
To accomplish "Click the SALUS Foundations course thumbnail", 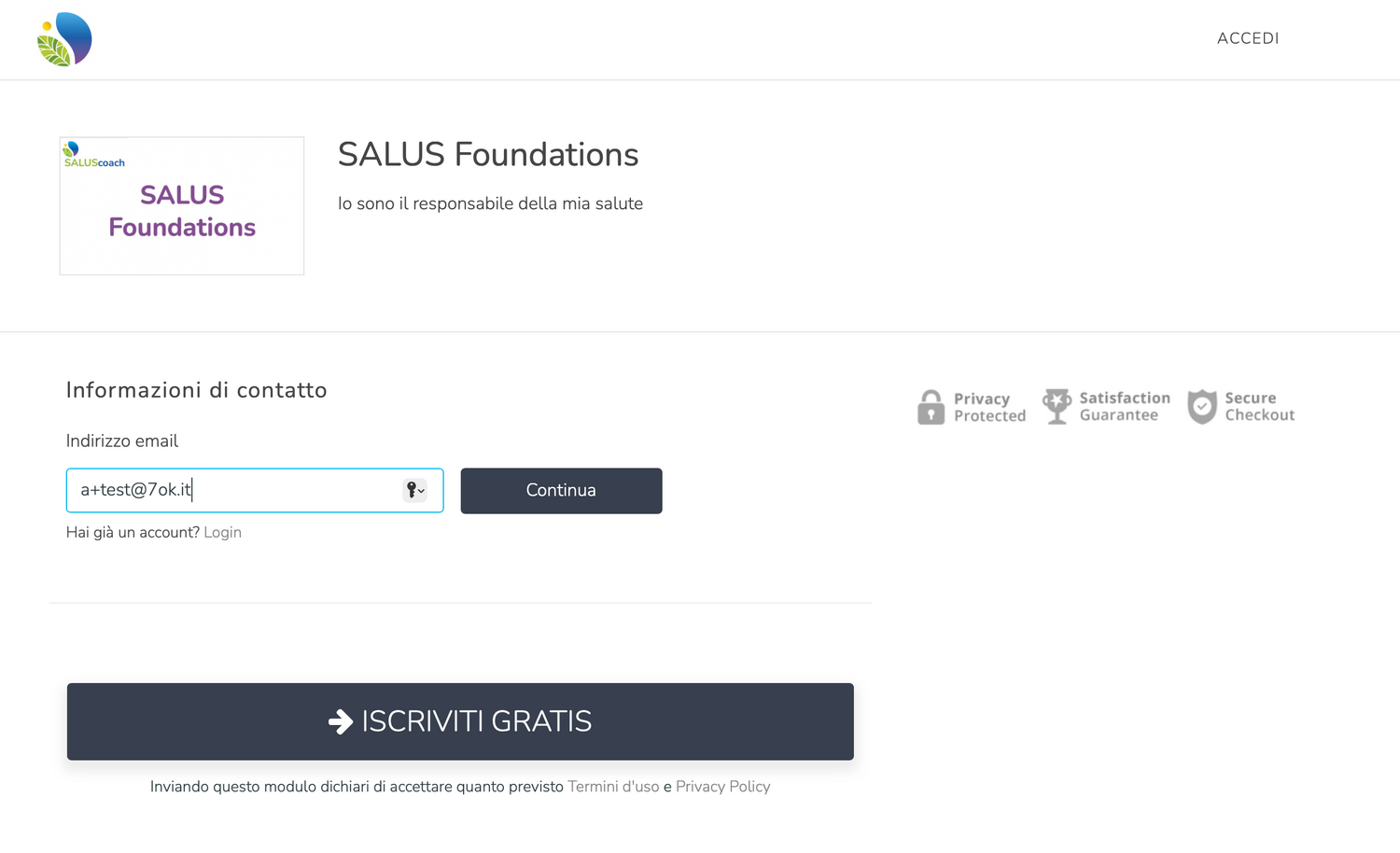I will coord(182,206).
